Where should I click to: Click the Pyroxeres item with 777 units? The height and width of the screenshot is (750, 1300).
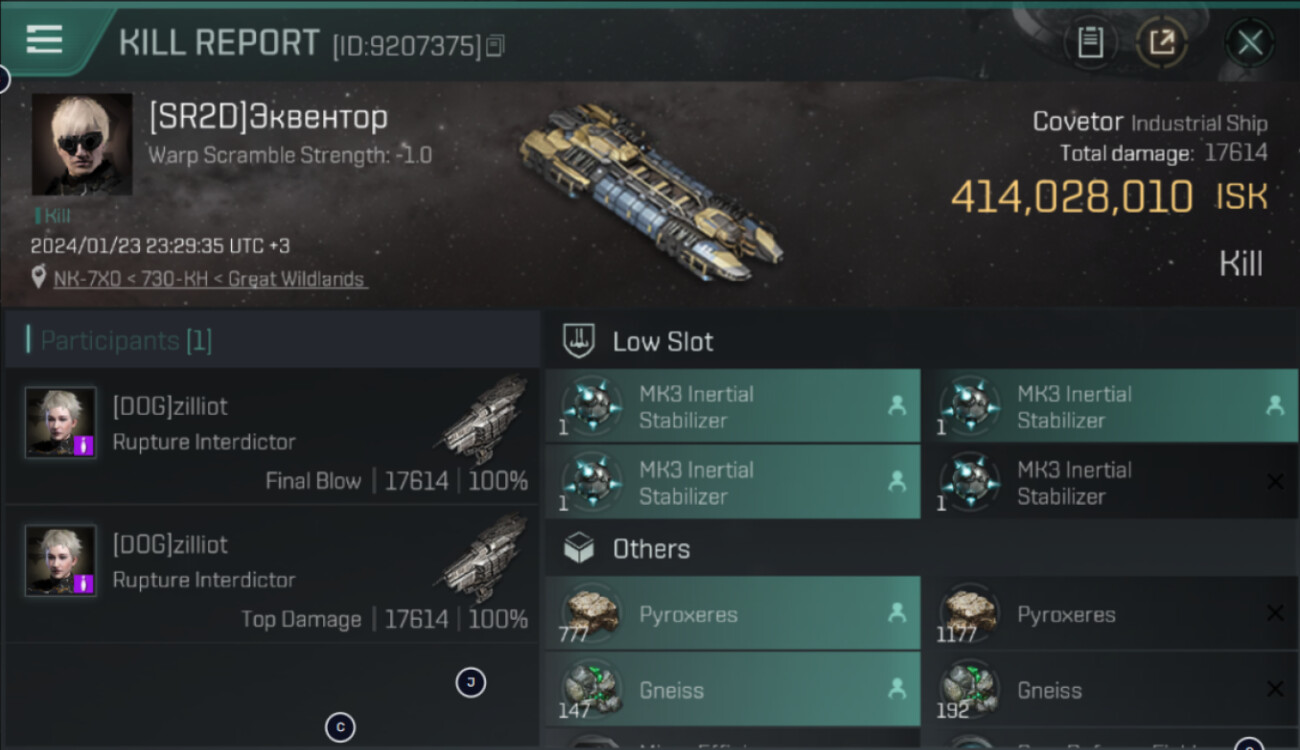732,615
